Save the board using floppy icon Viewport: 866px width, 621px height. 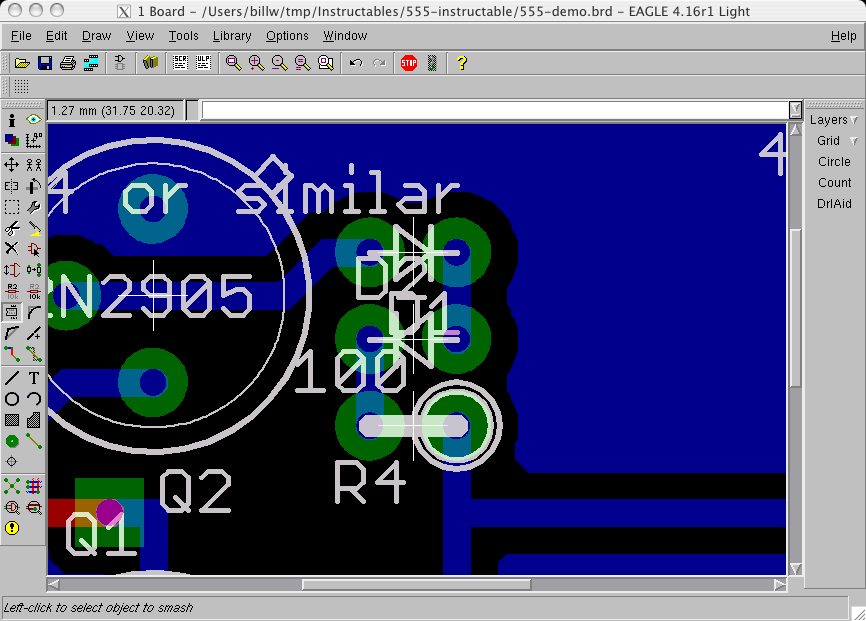coord(45,63)
